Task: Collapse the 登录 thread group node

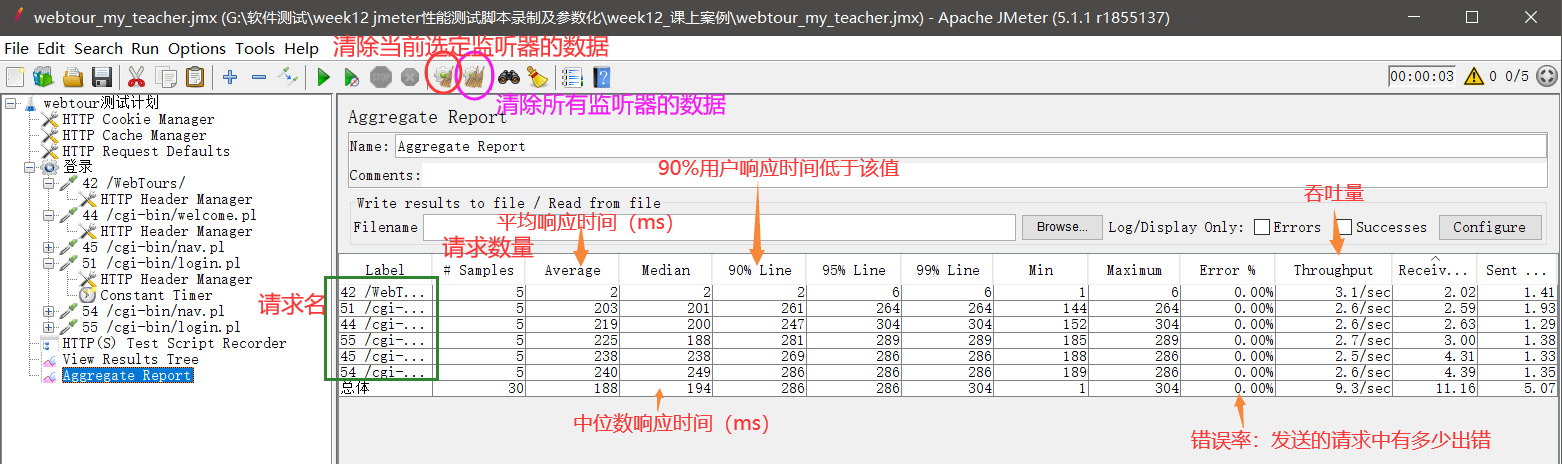Action: point(30,168)
